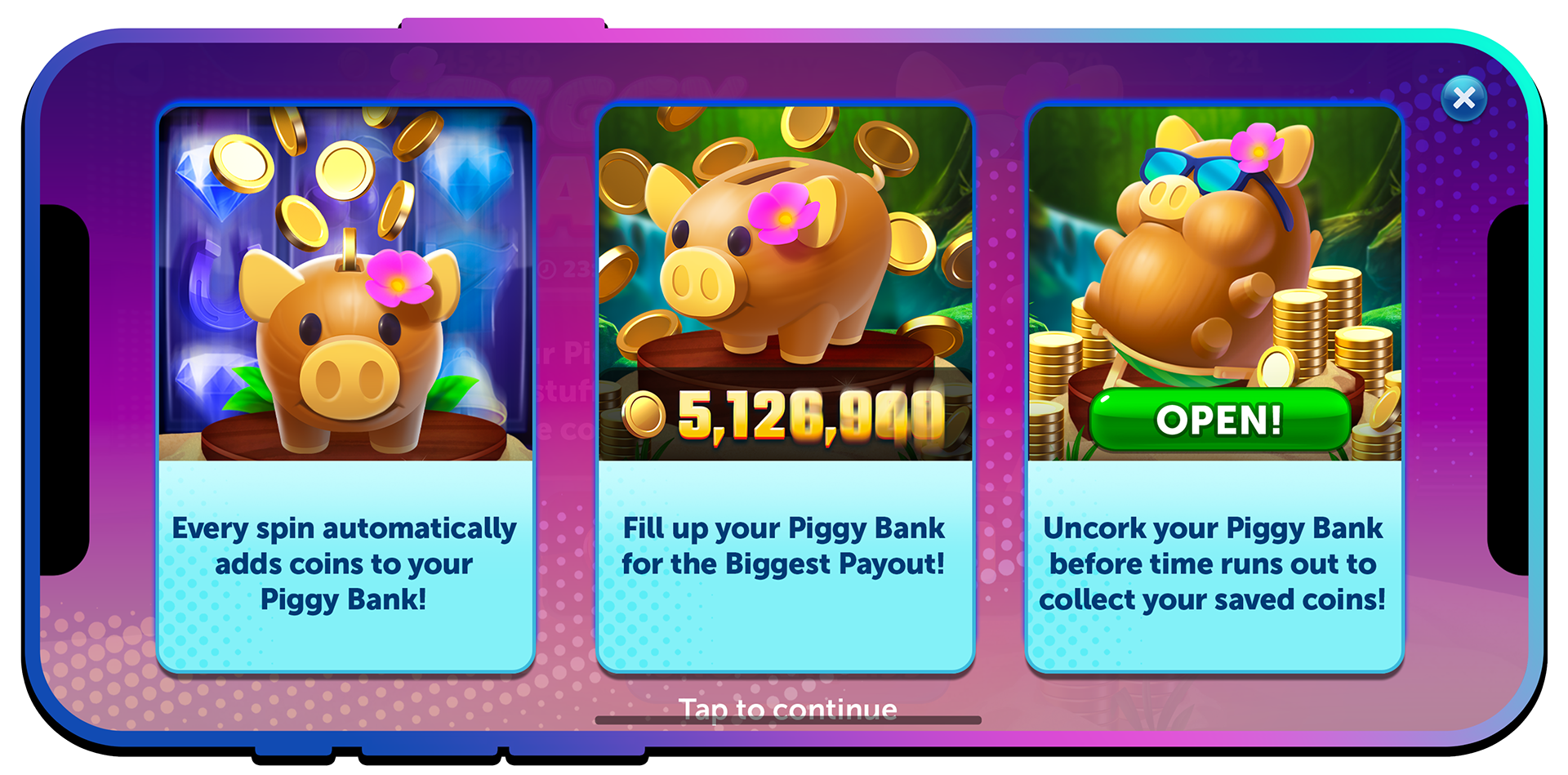Viewport: 1568px width, 775px height.
Task: Click the pink flower on the middle pig
Action: pos(783,212)
